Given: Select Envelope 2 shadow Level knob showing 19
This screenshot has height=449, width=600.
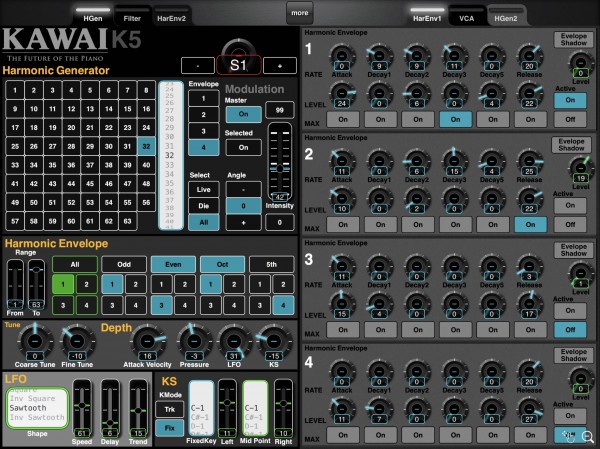Looking at the screenshot, I should point(580,169).
